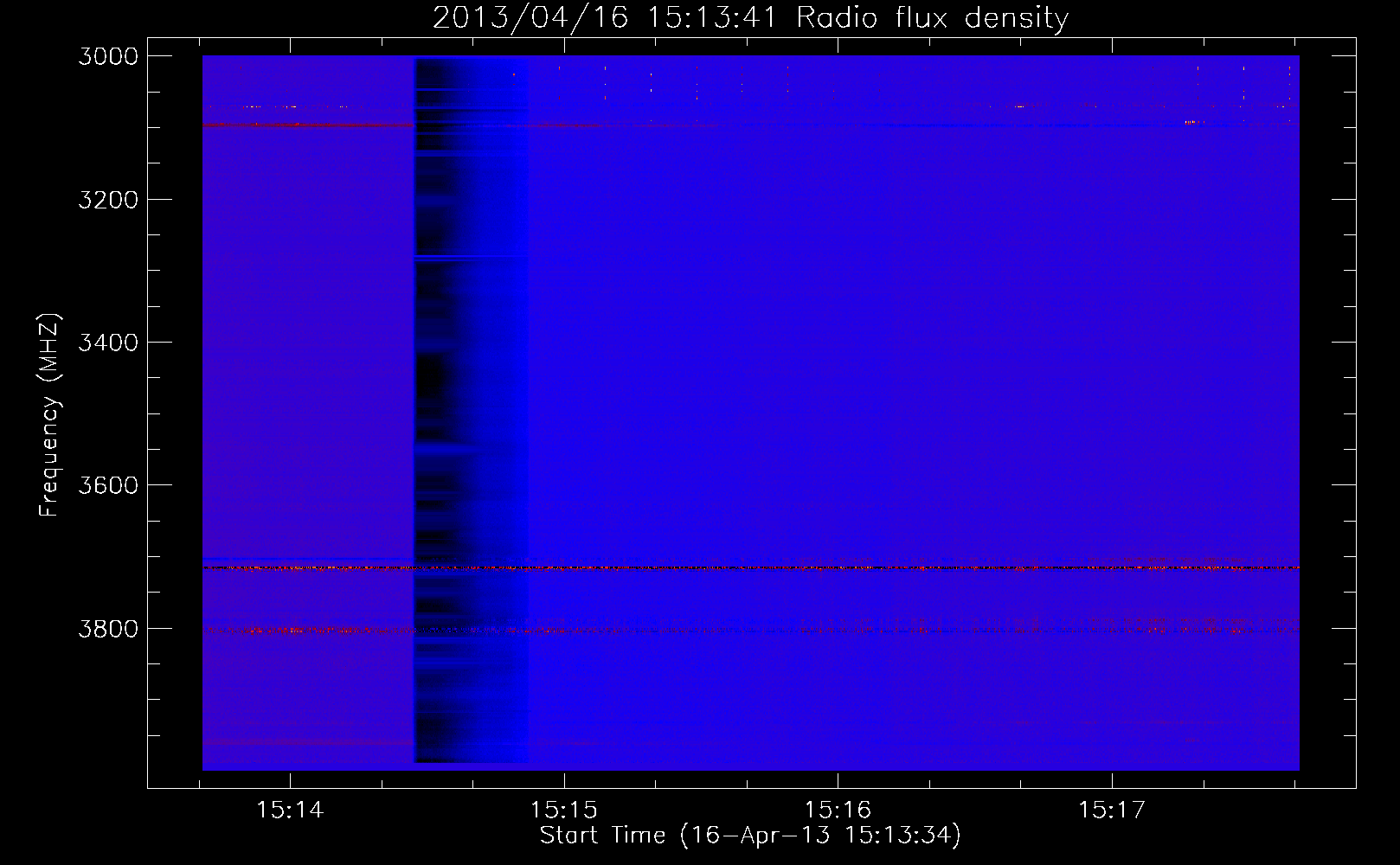The height and width of the screenshot is (865, 1400).
Task: Click the 3600 frequency tick label
Action: pyautogui.click(x=108, y=485)
